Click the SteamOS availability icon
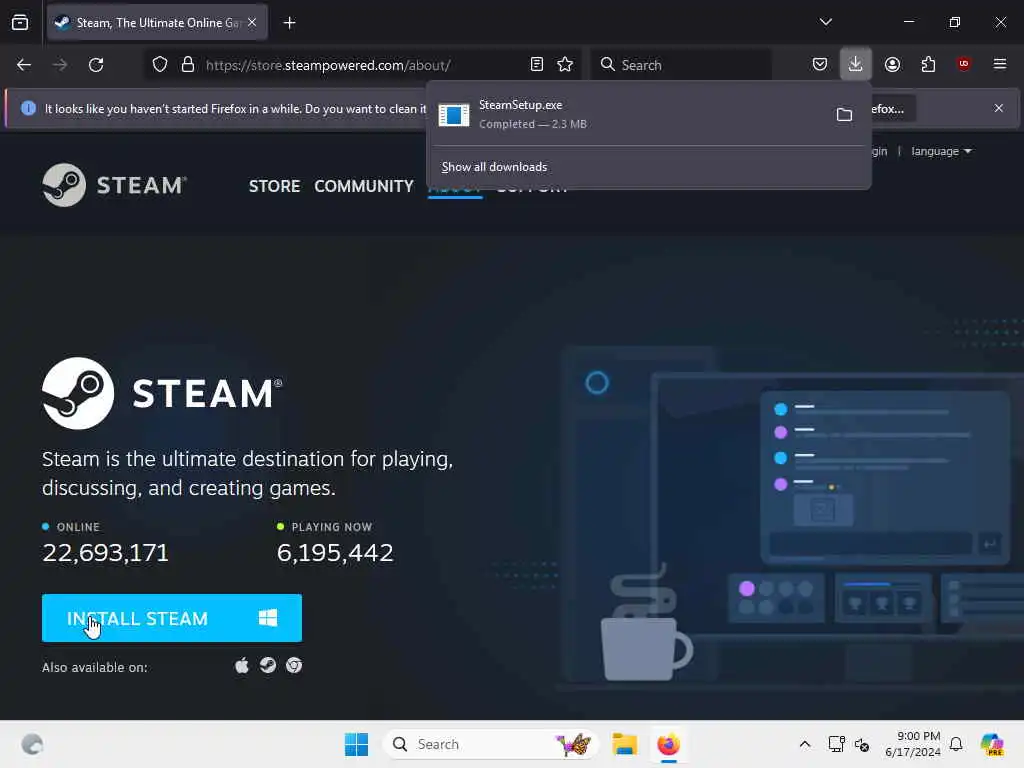Image resolution: width=1024 pixels, height=768 pixels. (x=268, y=665)
